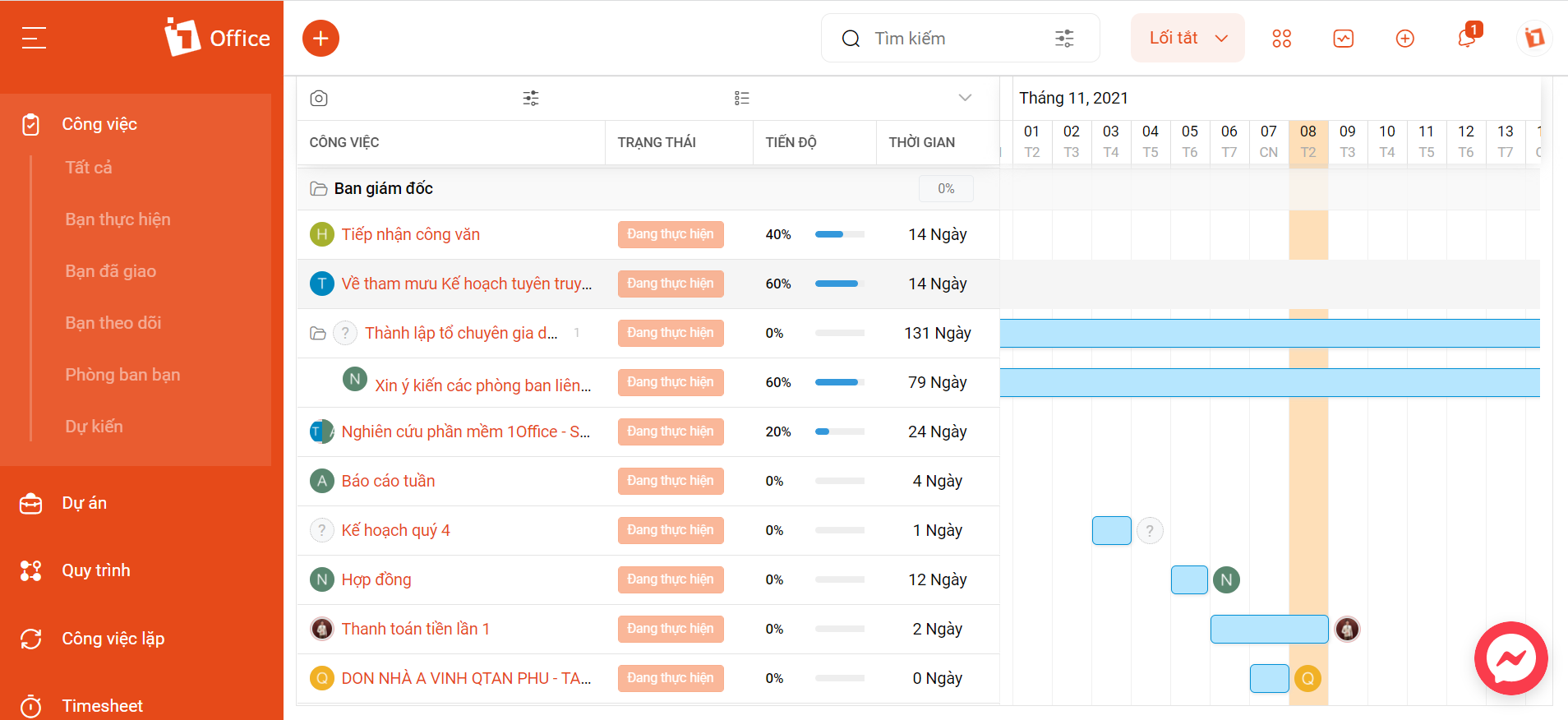Open the filter sliders icon above the task list
1568x720 pixels.
click(531, 99)
